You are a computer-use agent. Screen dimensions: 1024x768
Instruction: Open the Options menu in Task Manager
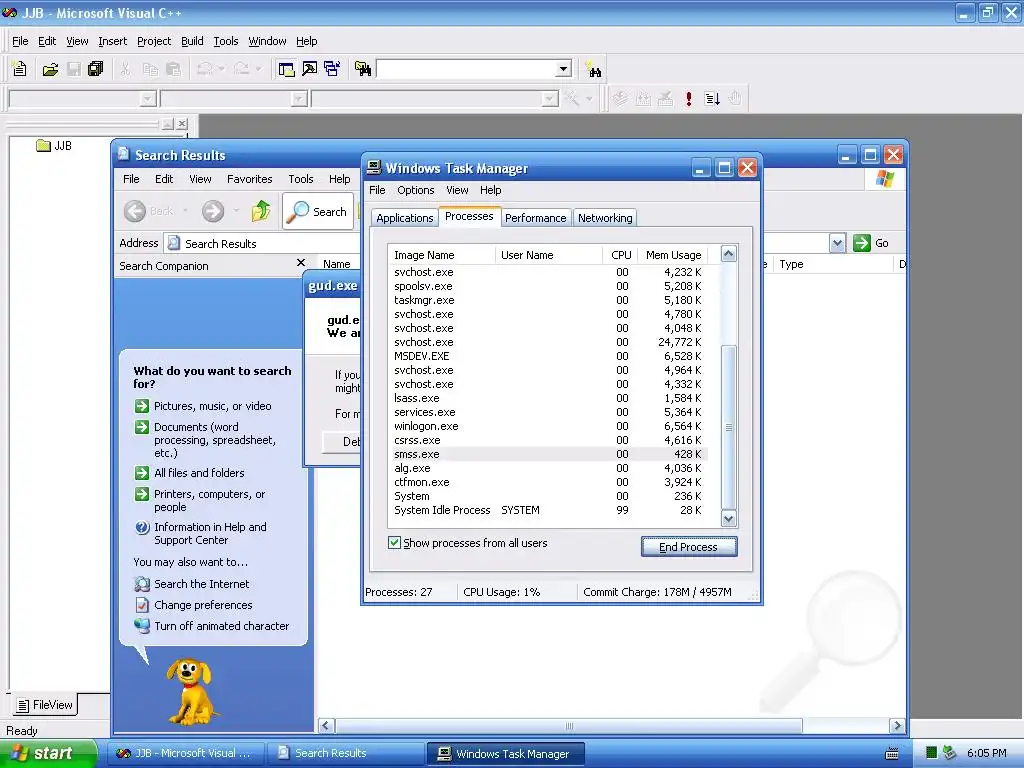(415, 190)
